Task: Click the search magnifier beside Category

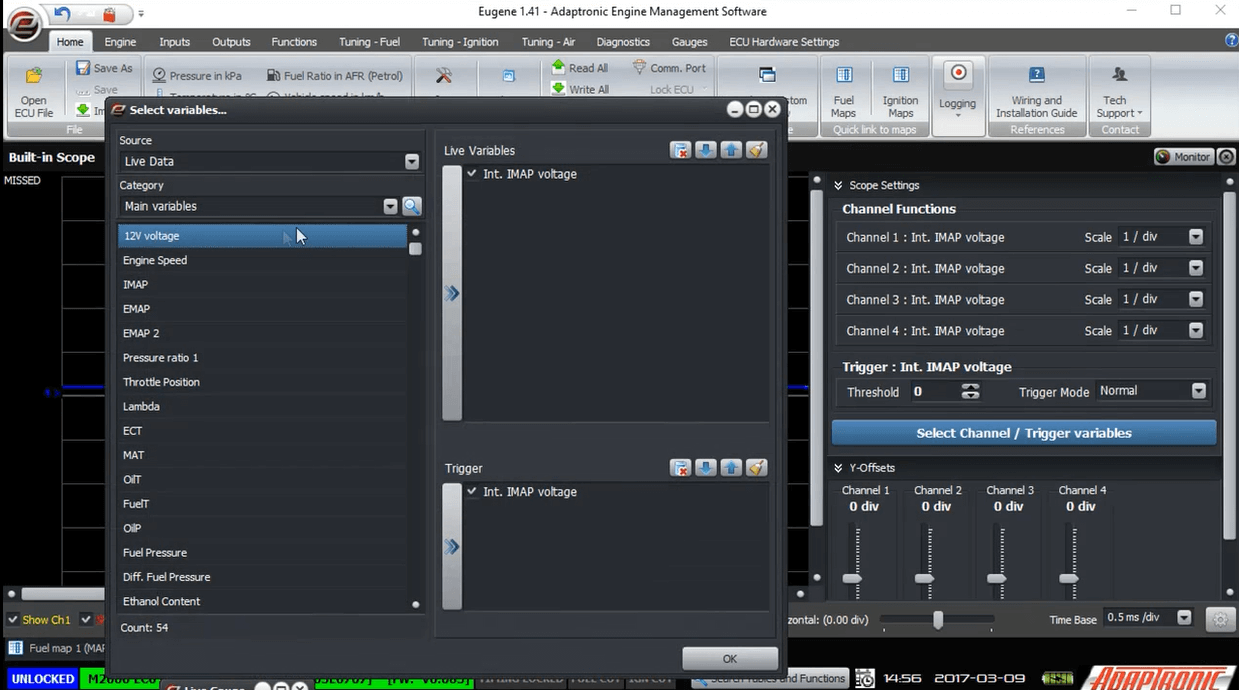Action: 411,206
